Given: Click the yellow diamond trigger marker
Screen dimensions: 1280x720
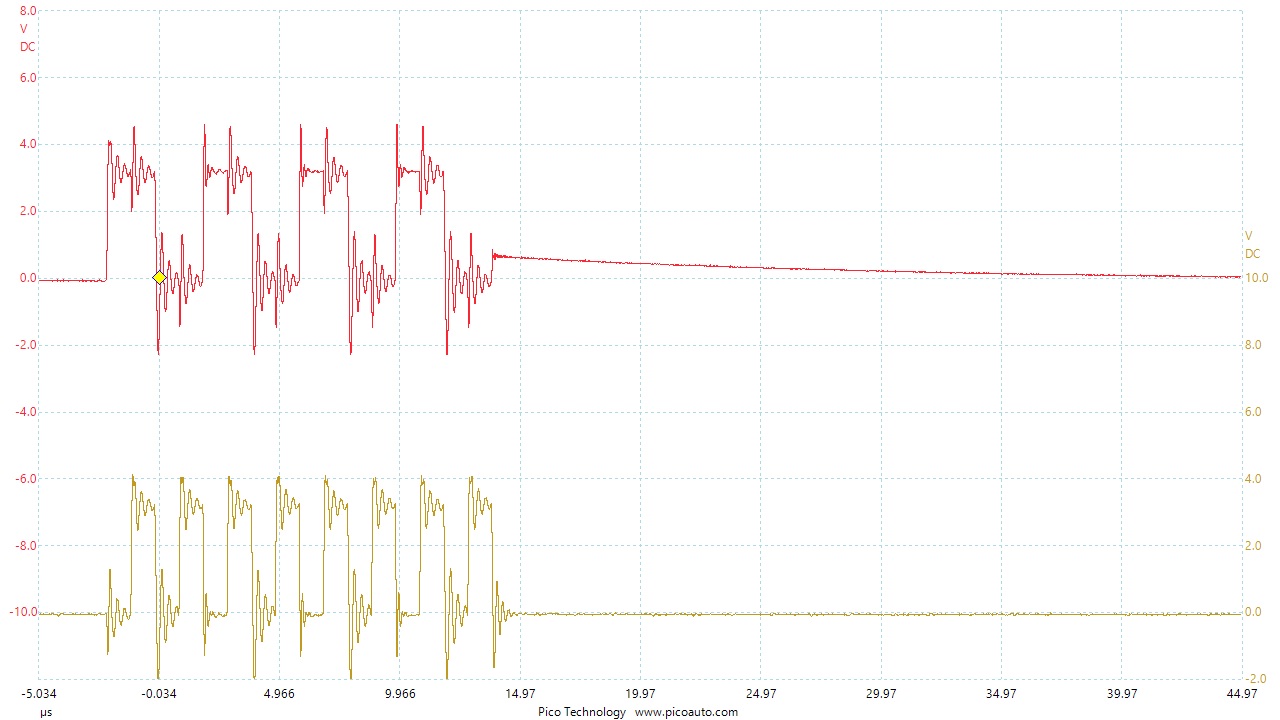Looking at the screenshot, I should click(x=159, y=277).
